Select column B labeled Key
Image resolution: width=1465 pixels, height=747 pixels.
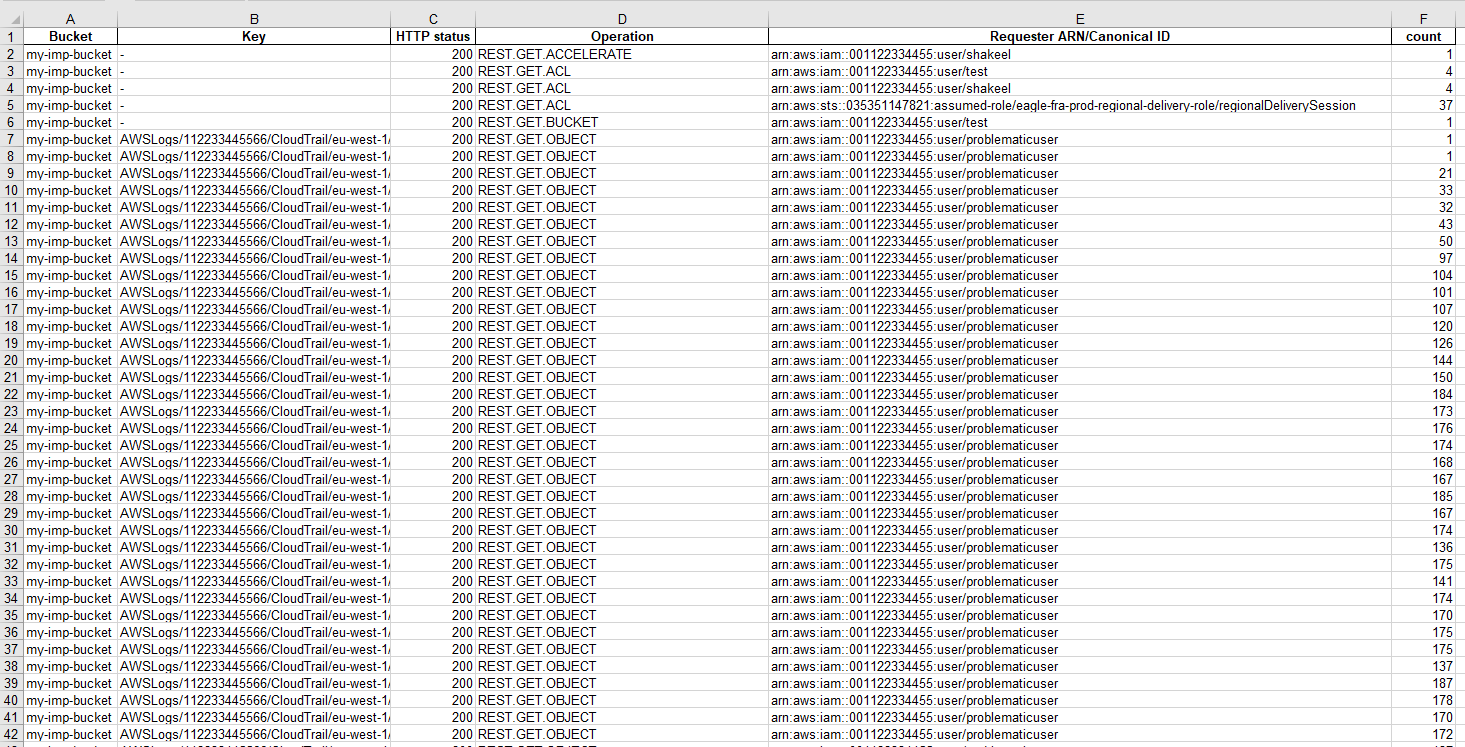tap(254, 18)
